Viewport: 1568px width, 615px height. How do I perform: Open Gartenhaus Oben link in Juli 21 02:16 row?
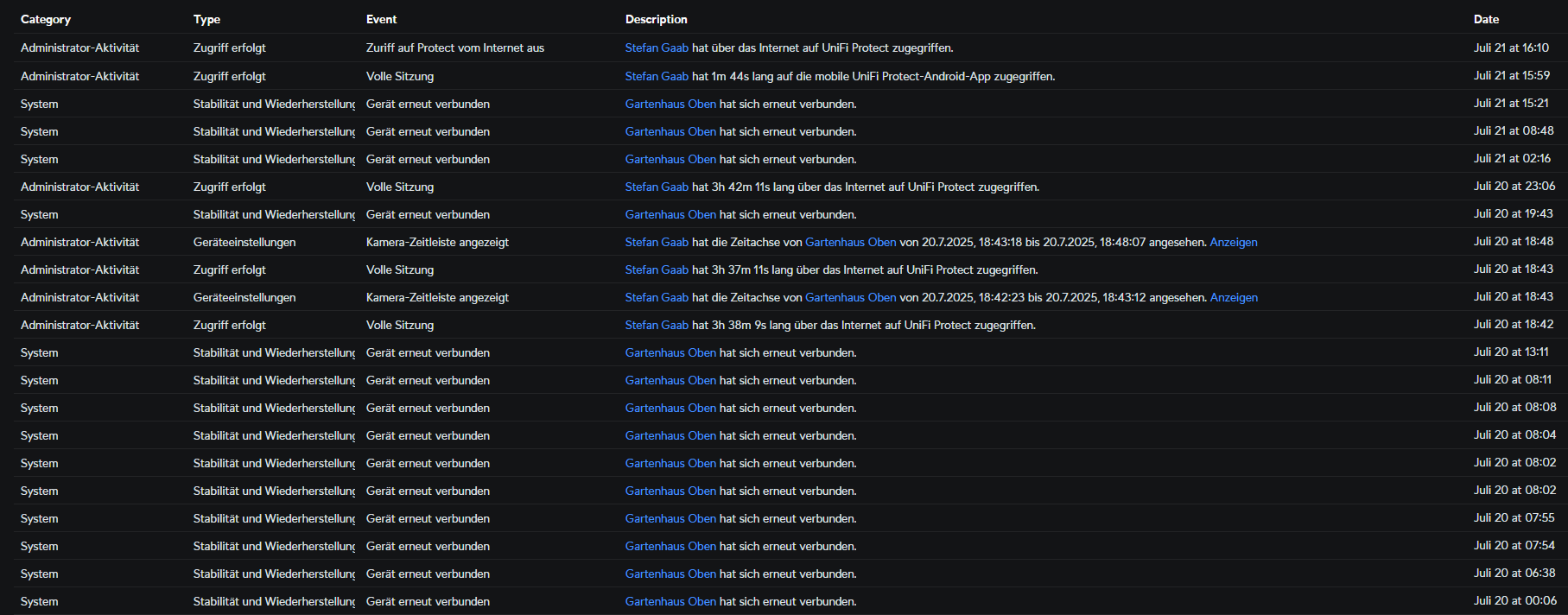[670, 159]
